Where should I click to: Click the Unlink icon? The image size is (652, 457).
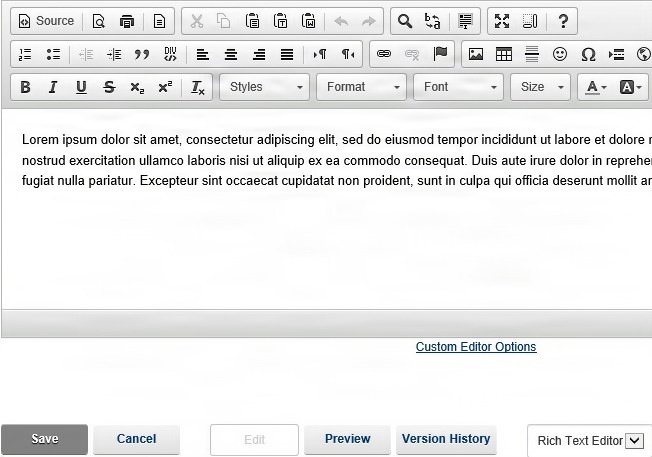pyautogui.click(x=412, y=54)
